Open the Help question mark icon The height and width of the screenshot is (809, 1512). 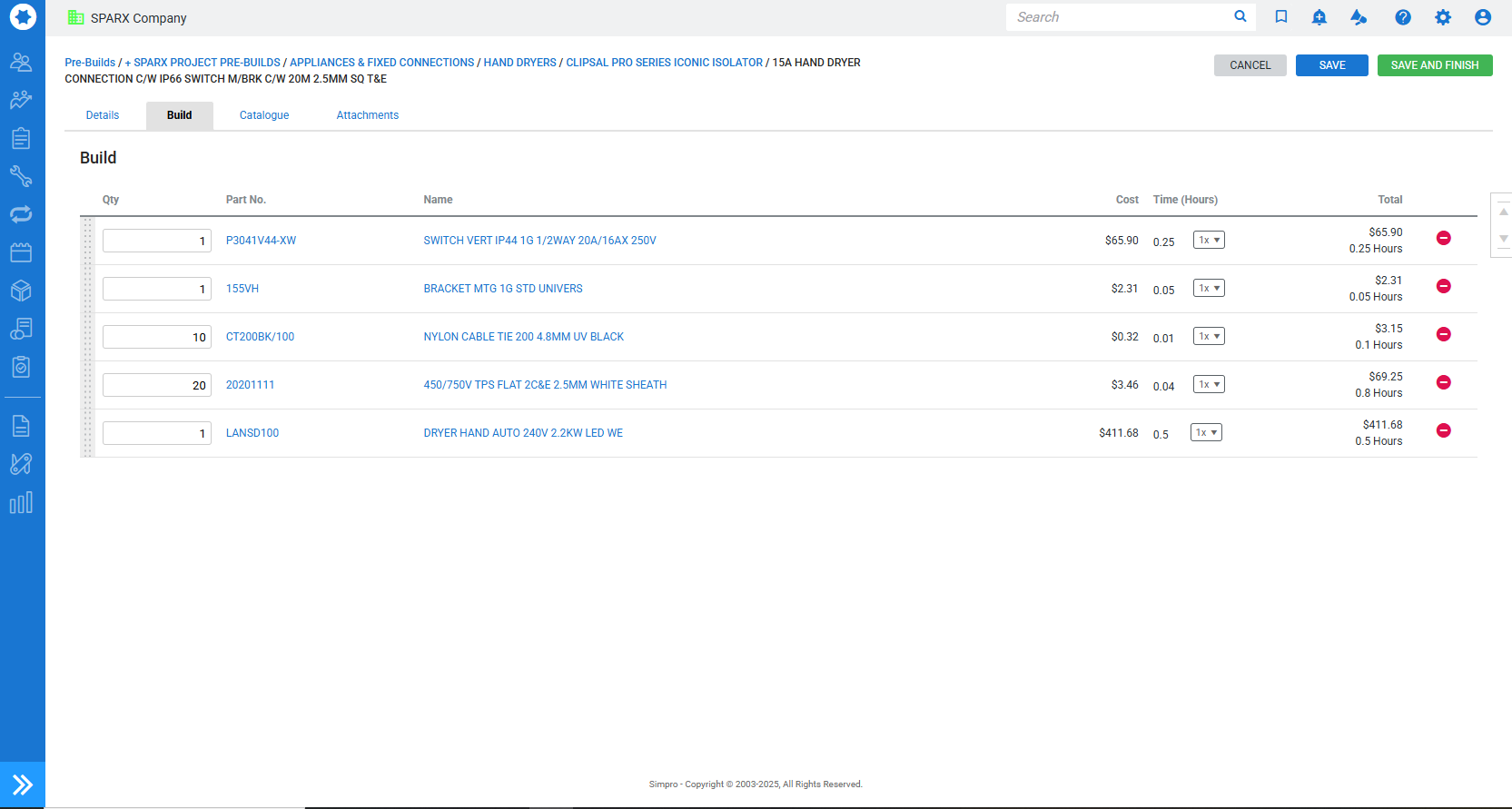pos(1402,17)
